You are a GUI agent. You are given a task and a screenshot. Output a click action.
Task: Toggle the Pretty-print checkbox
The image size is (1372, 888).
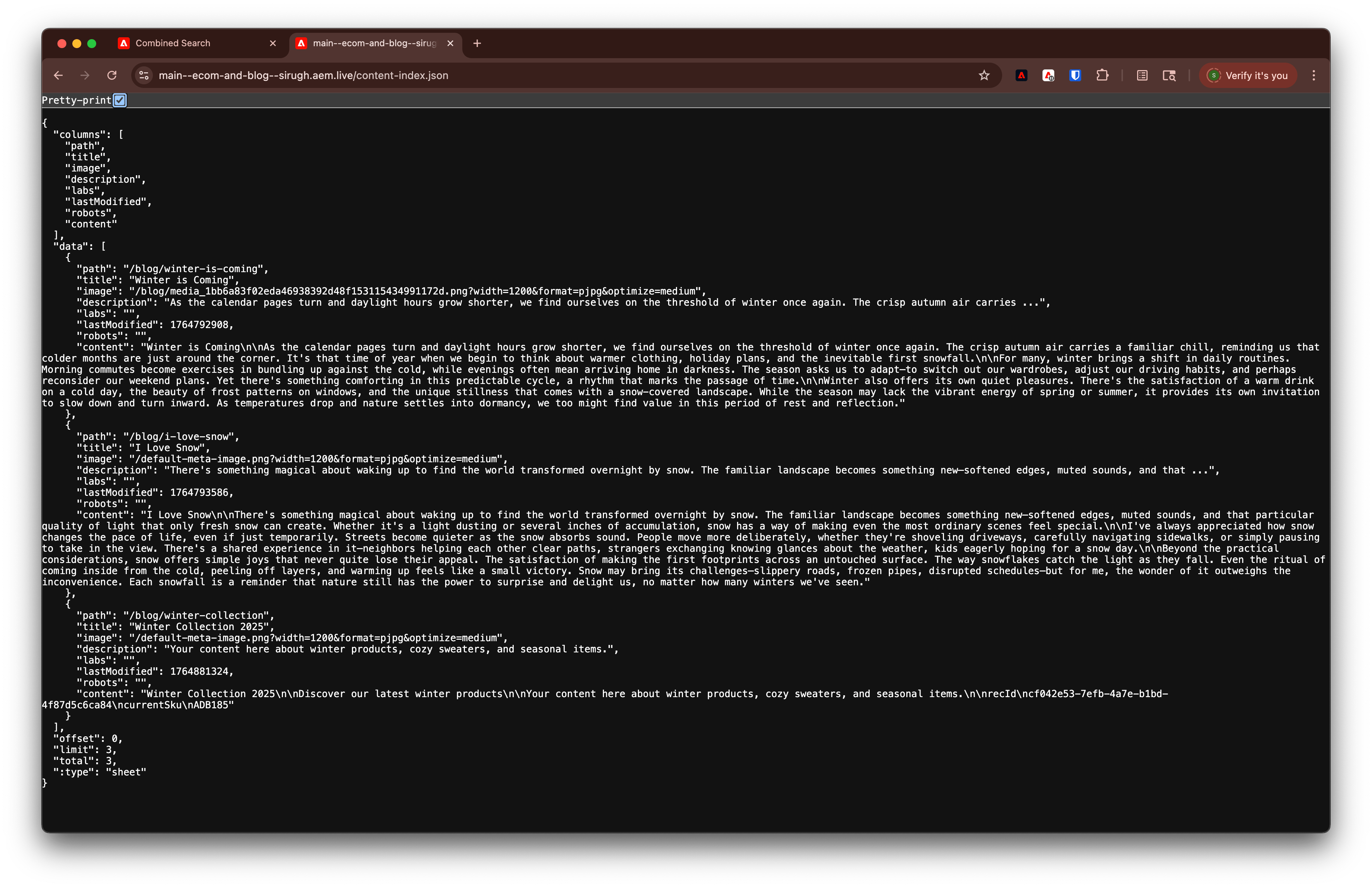119,100
